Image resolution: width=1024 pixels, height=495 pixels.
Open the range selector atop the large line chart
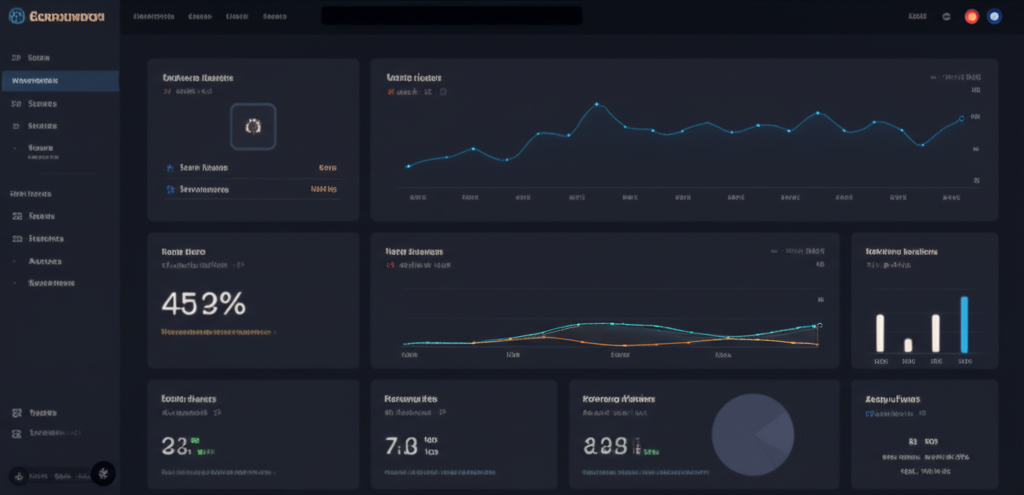[957, 76]
